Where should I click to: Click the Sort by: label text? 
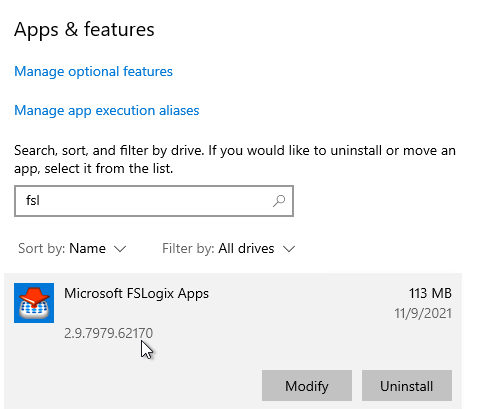pos(41,249)
